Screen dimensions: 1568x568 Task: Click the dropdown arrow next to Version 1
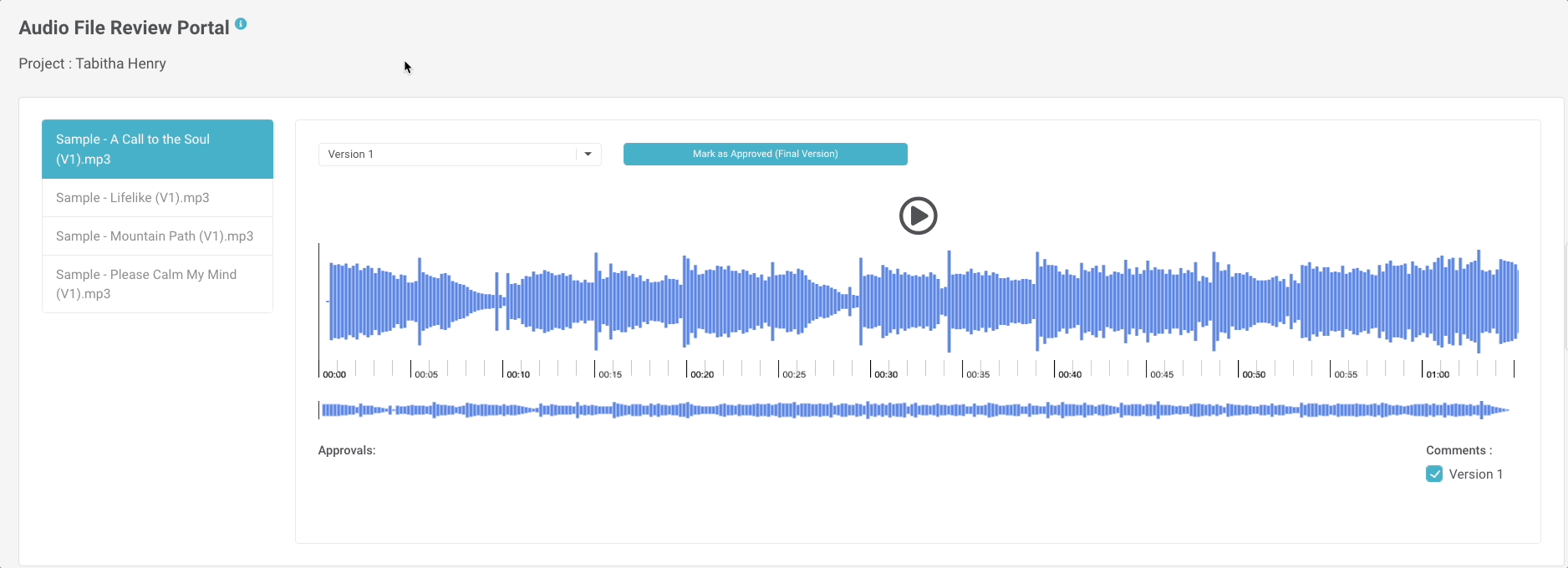tap(588, 155)
